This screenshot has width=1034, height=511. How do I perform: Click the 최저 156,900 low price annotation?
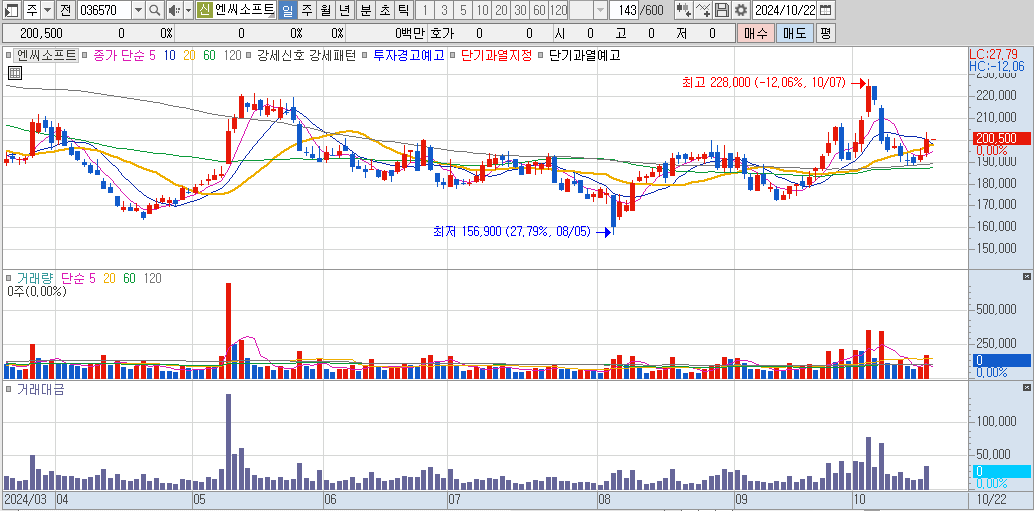tap(512, 232)
